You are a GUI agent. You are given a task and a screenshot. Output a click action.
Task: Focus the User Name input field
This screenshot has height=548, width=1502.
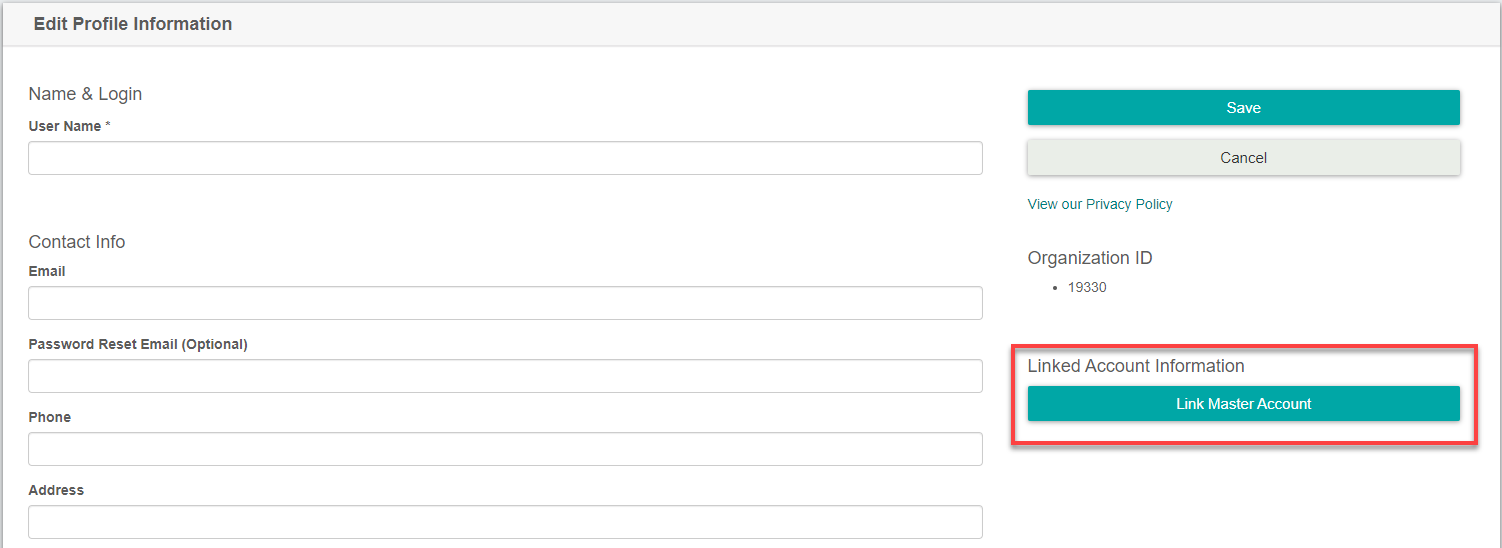(505, 158)
